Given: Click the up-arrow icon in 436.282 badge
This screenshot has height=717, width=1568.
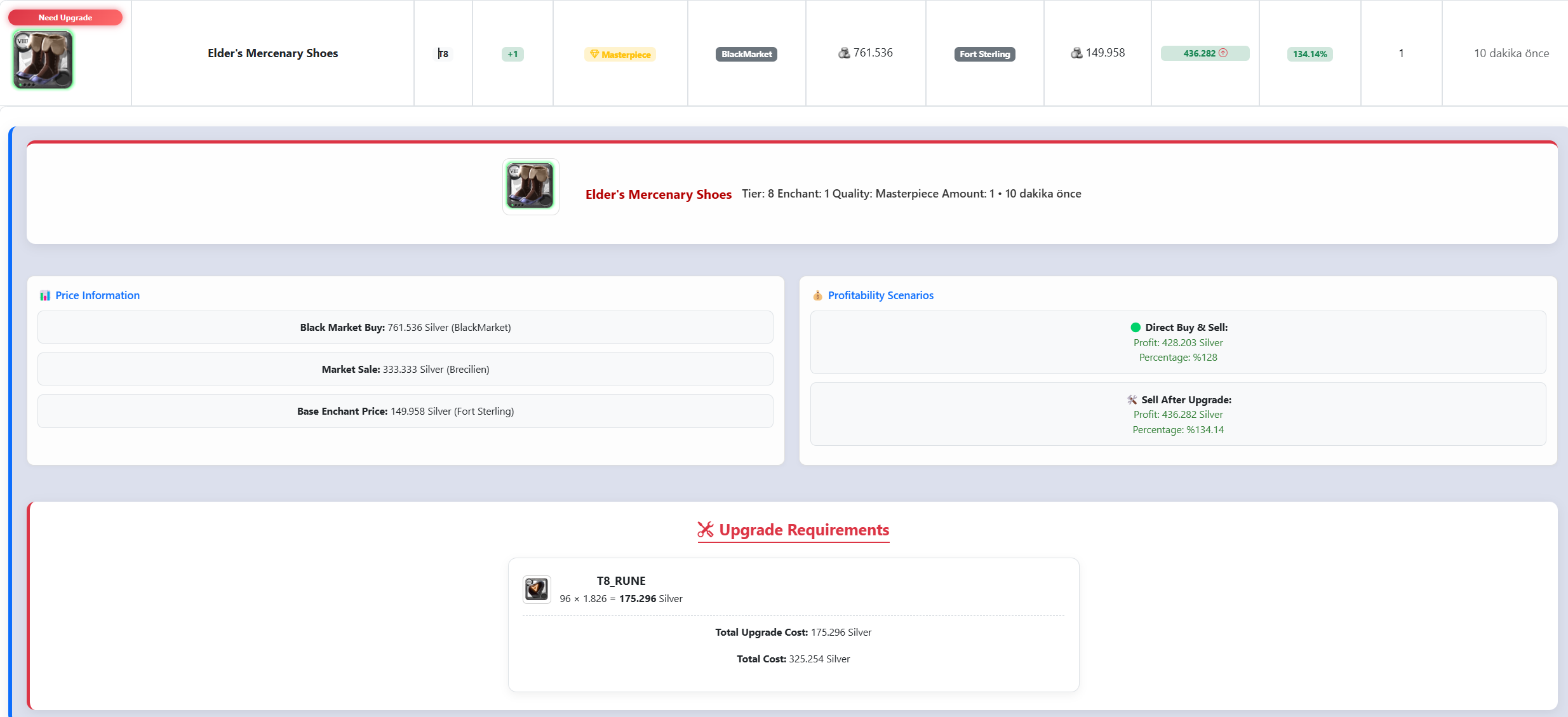Looking at the screenshot, I should [x=1223, y=53].
